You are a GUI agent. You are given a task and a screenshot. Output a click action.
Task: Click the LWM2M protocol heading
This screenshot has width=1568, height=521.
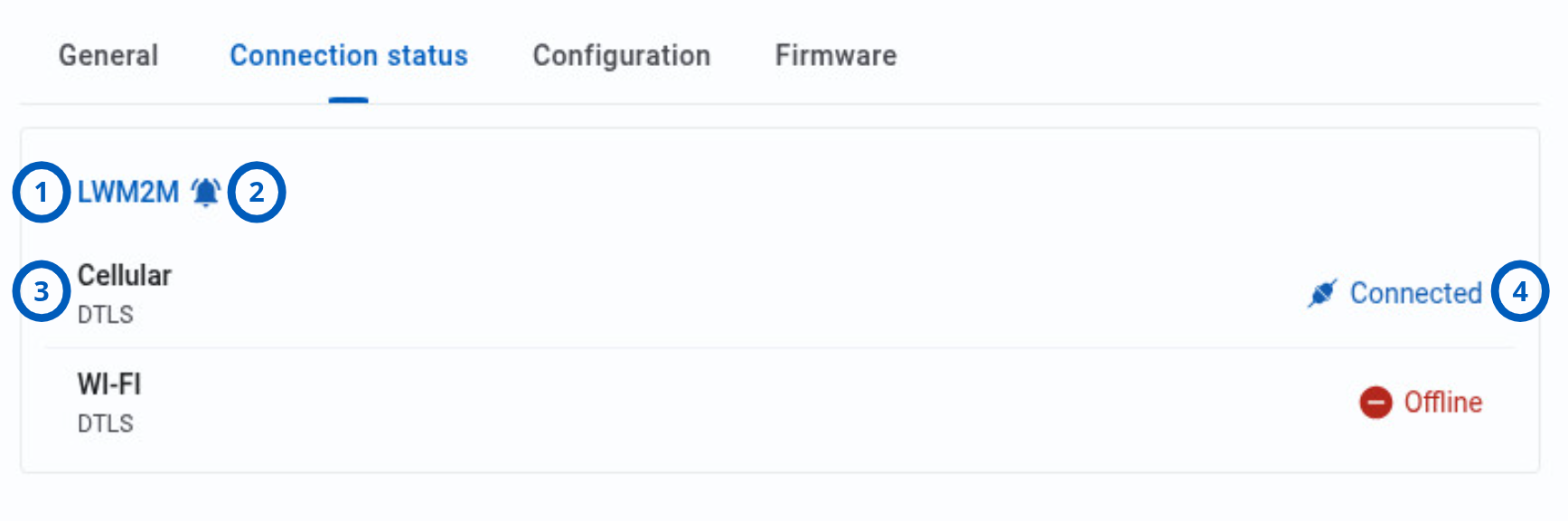[x=128, y=192]
